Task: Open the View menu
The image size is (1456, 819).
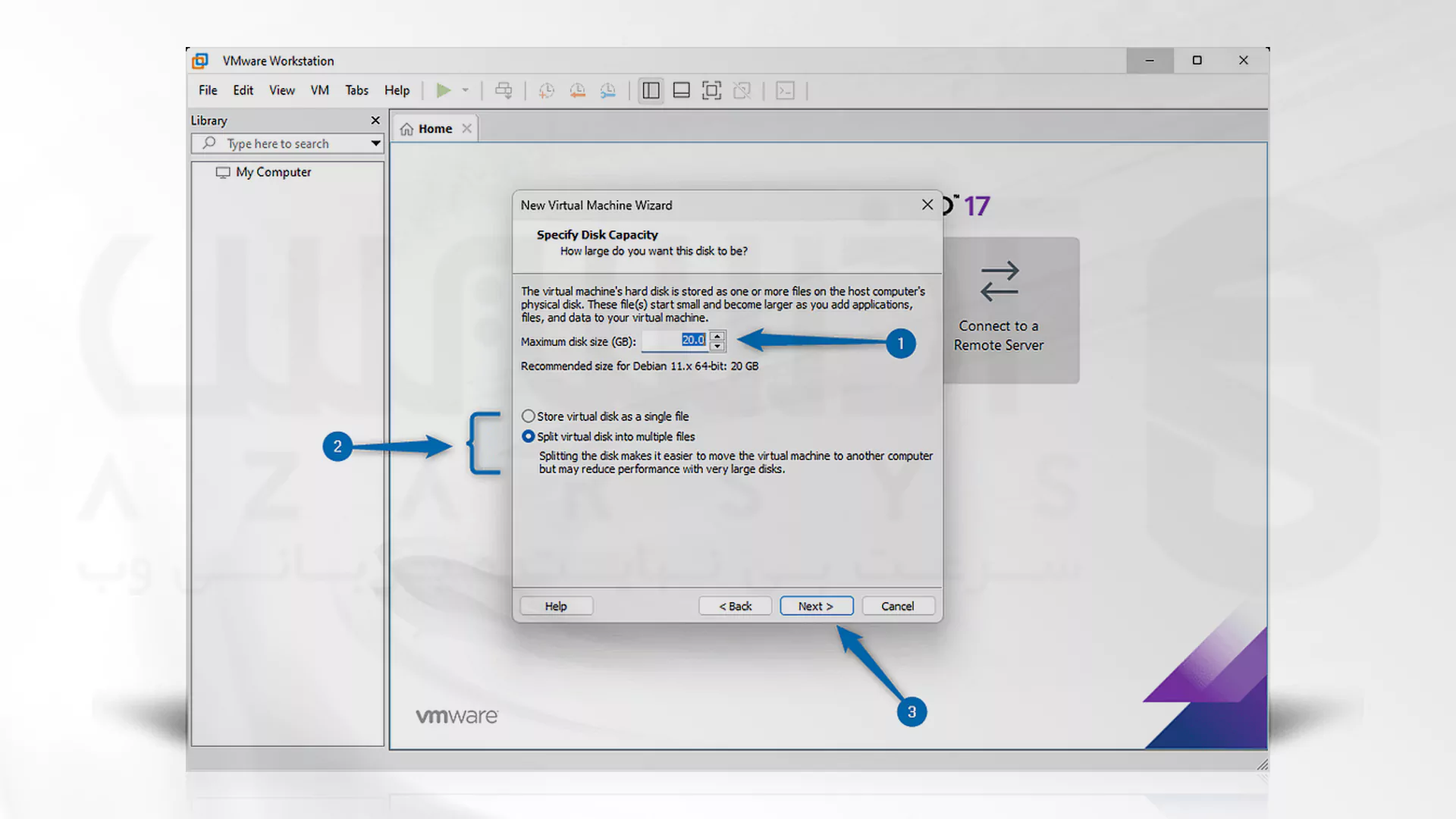Action: pyautogui.click(x=282, y=90)
